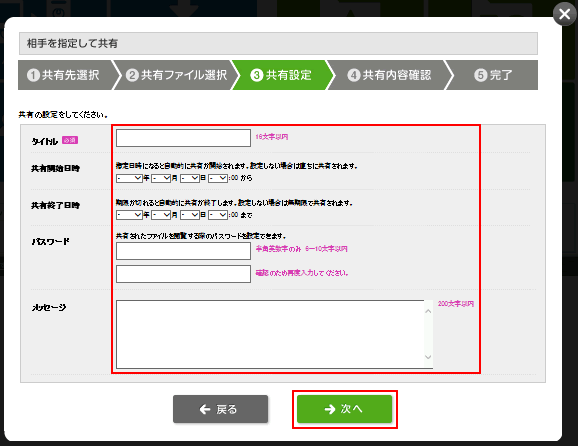This screenshot has width=578, height=446.
Task: Click the password confirmation input field
Action: pos(183,274)
